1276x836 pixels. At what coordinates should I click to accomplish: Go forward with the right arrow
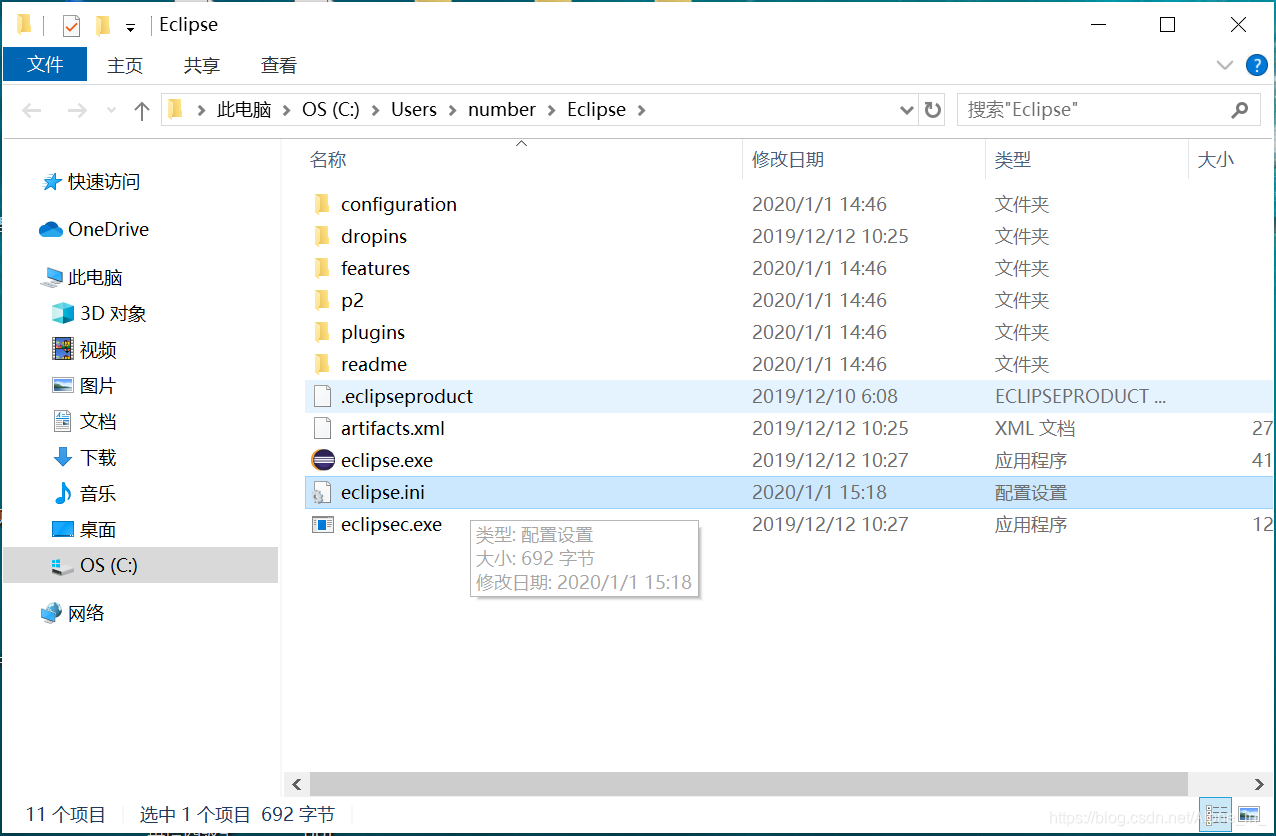coord(77,110)
